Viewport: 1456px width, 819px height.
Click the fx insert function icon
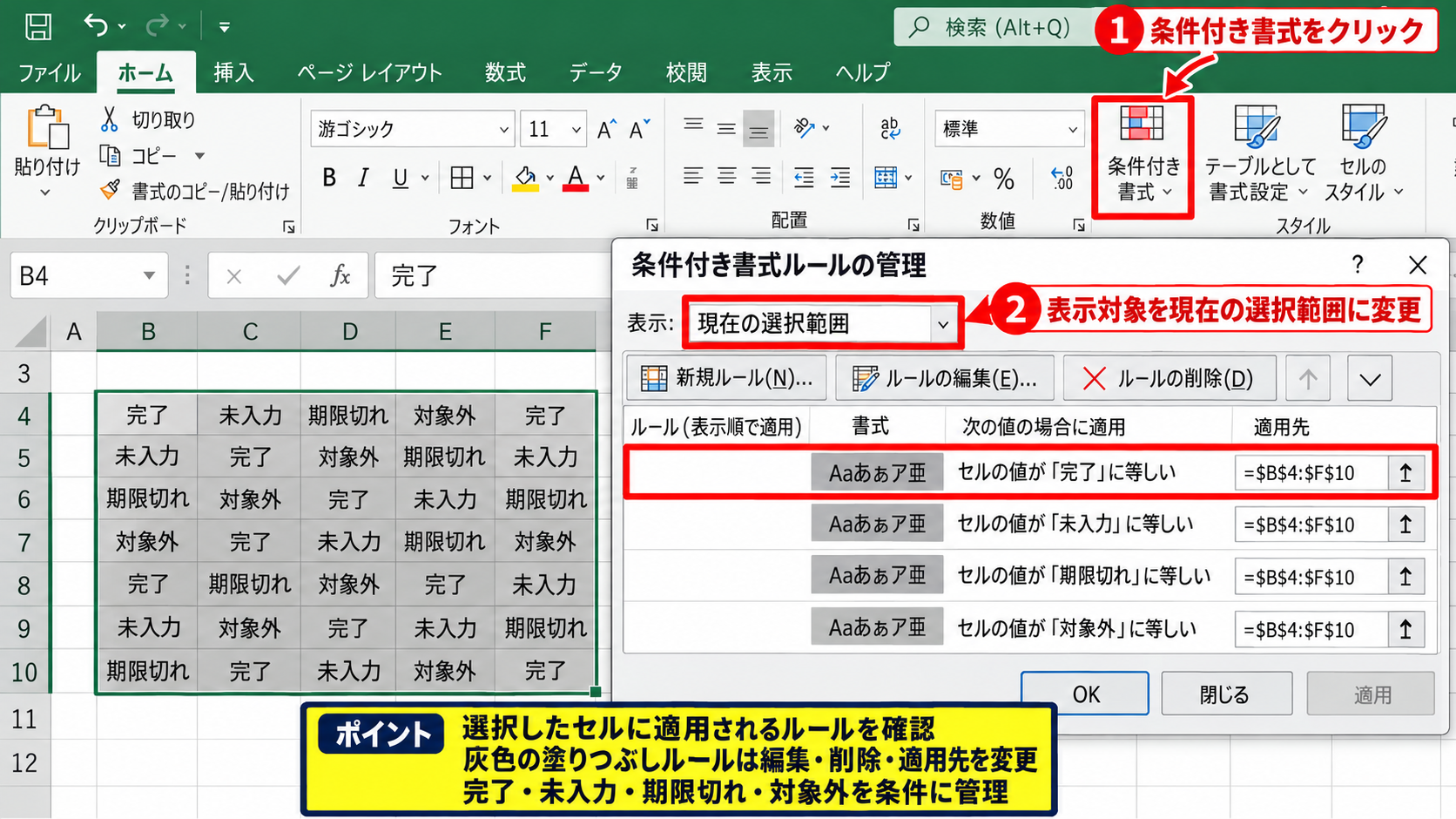[x=340, y=276]
